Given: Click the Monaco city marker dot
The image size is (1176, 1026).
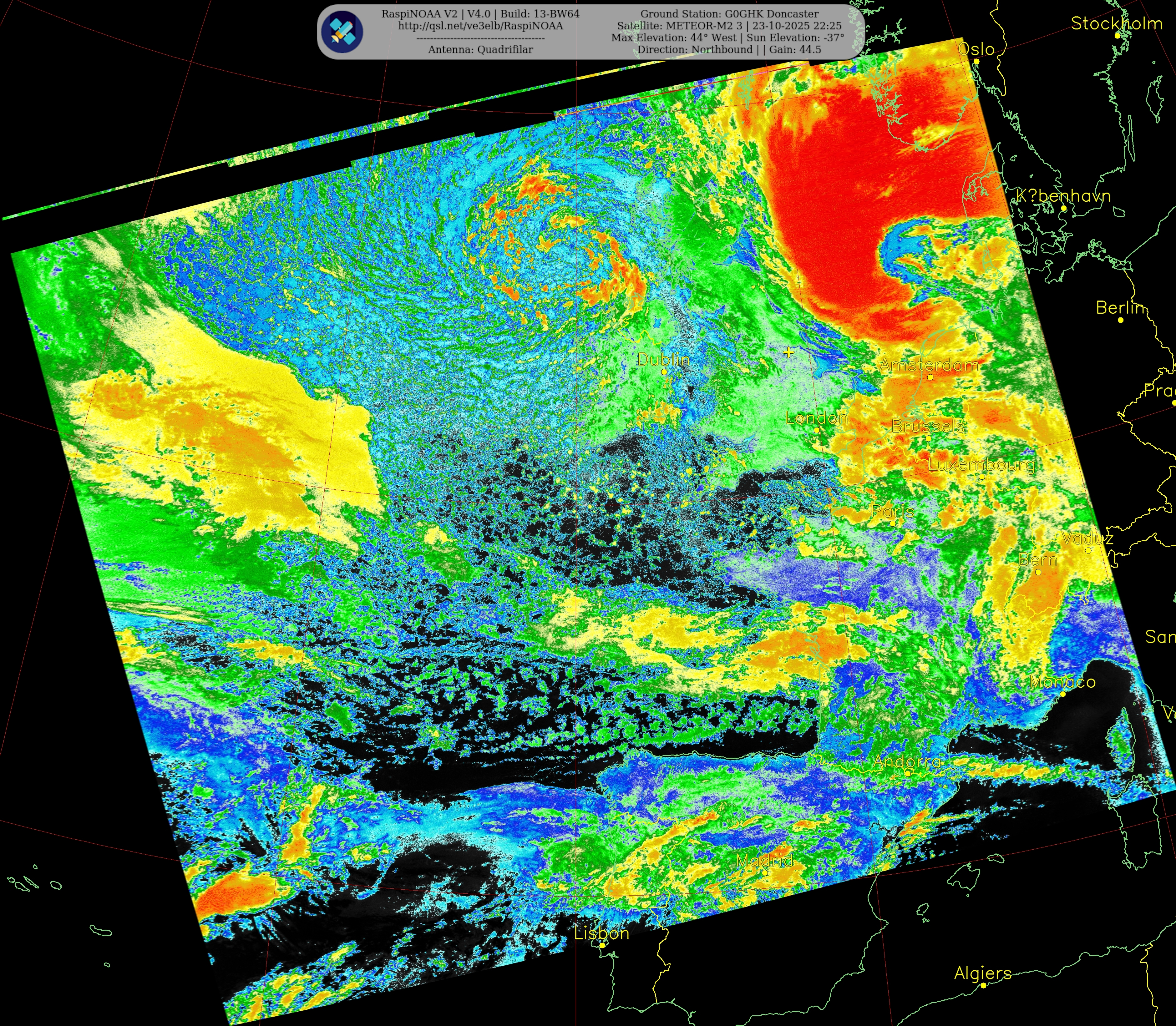Looking at the screenshot, I should click(x=1063, y=694).
